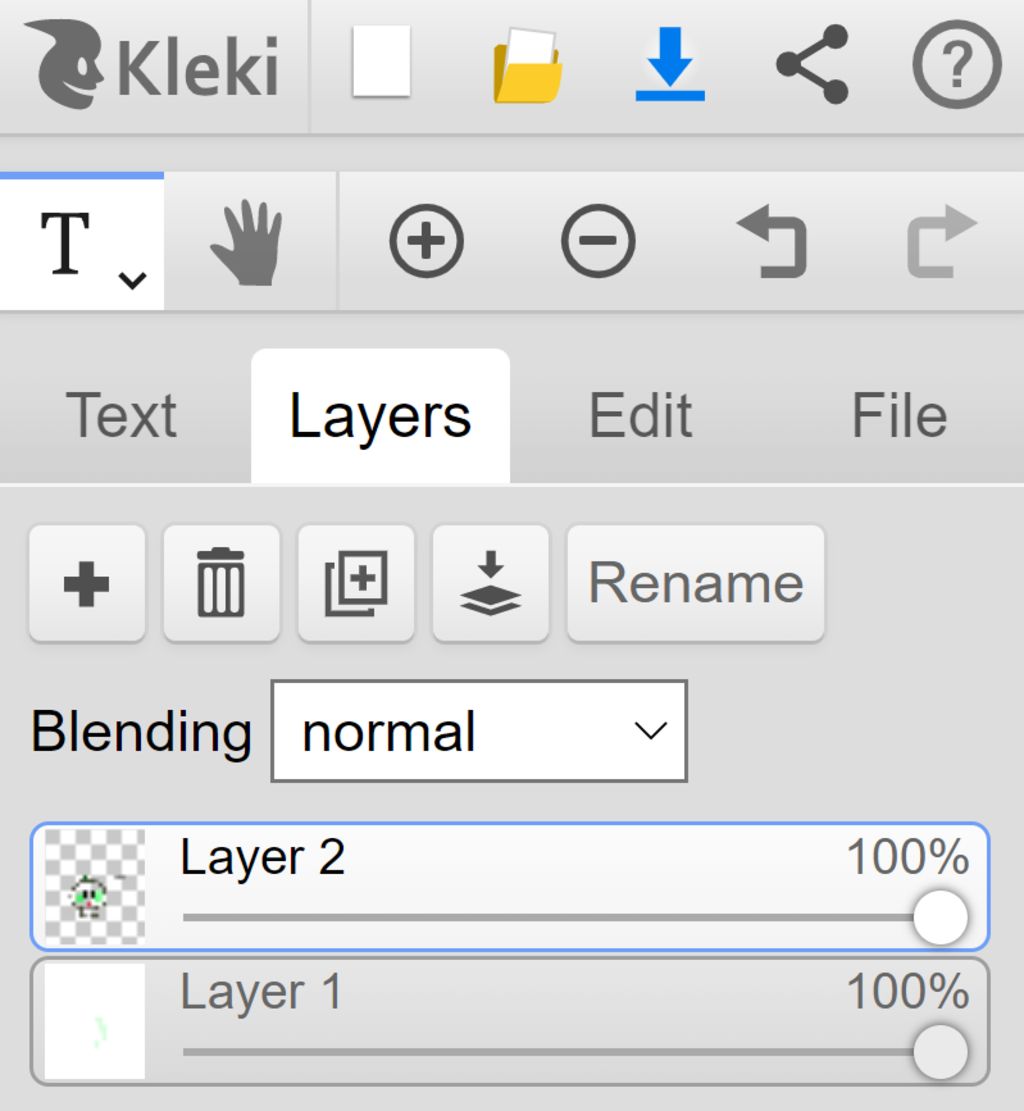Image resolution: width=1024 pixels, height=1111 pixels.
Task: Click the Rename button
Action: click(x=696, y=584)
